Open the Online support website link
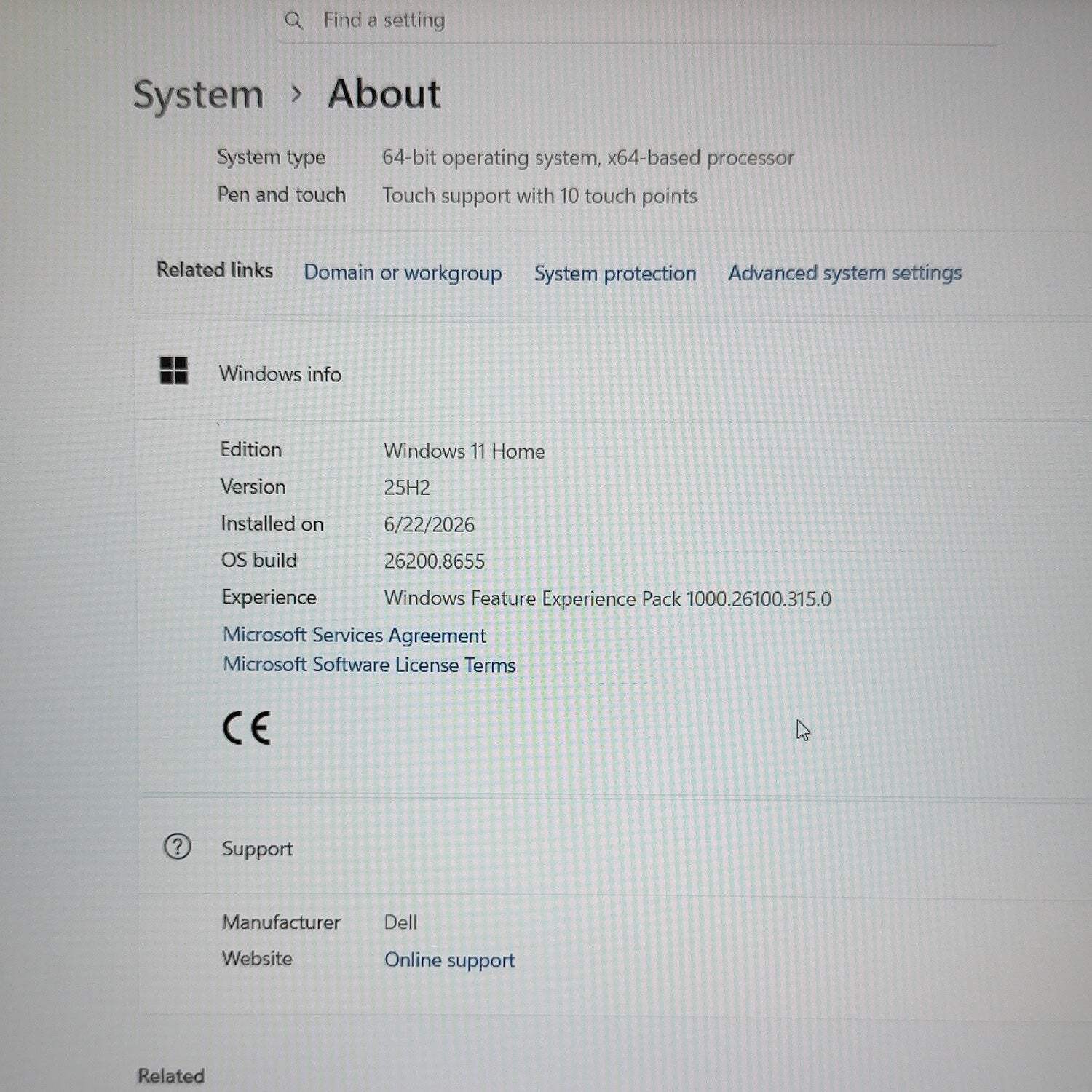This screenshot has height=1092, width=1092. pyautogui.click(x=449, y=960)
